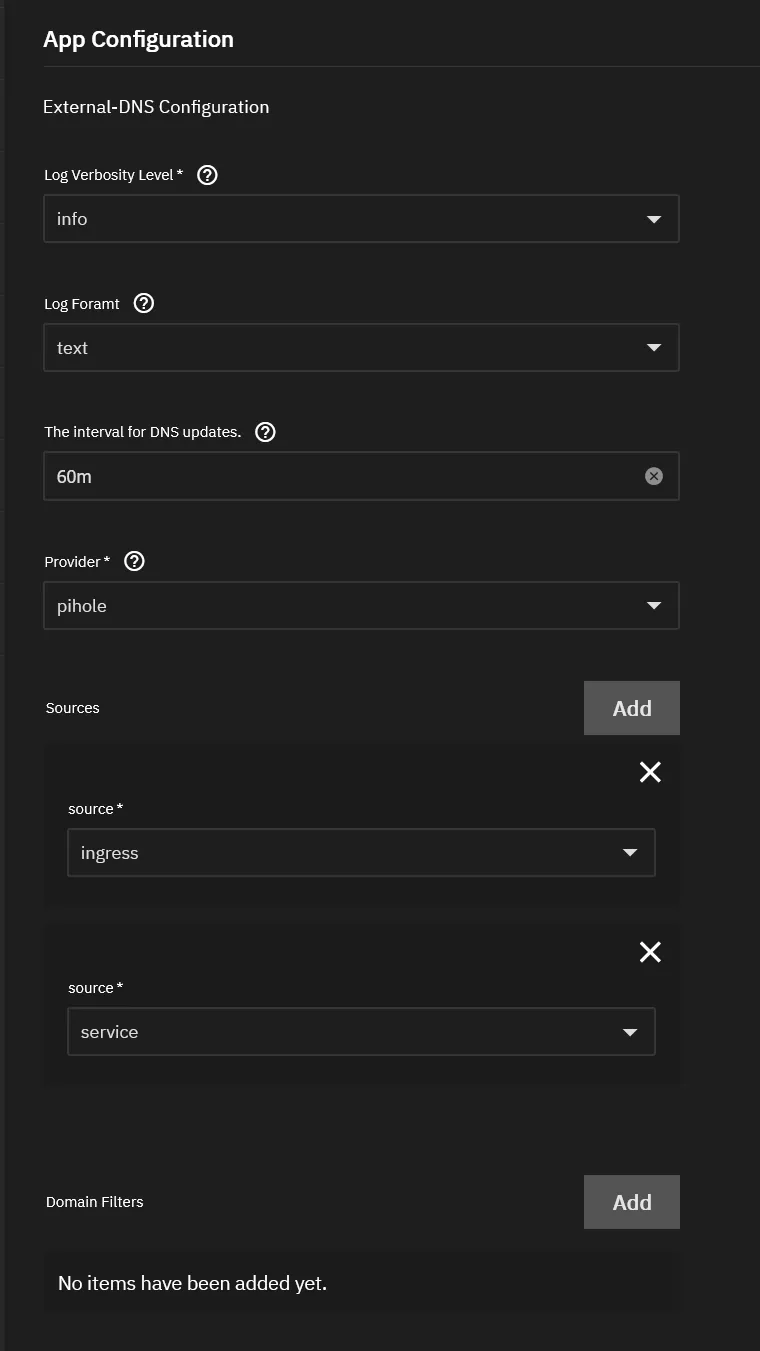Image resolution: width=760 pixels, height=1351 pixels.
Task: Click the Log Verbosity Level dropdown chevron
Action: (x=653, y=218)
